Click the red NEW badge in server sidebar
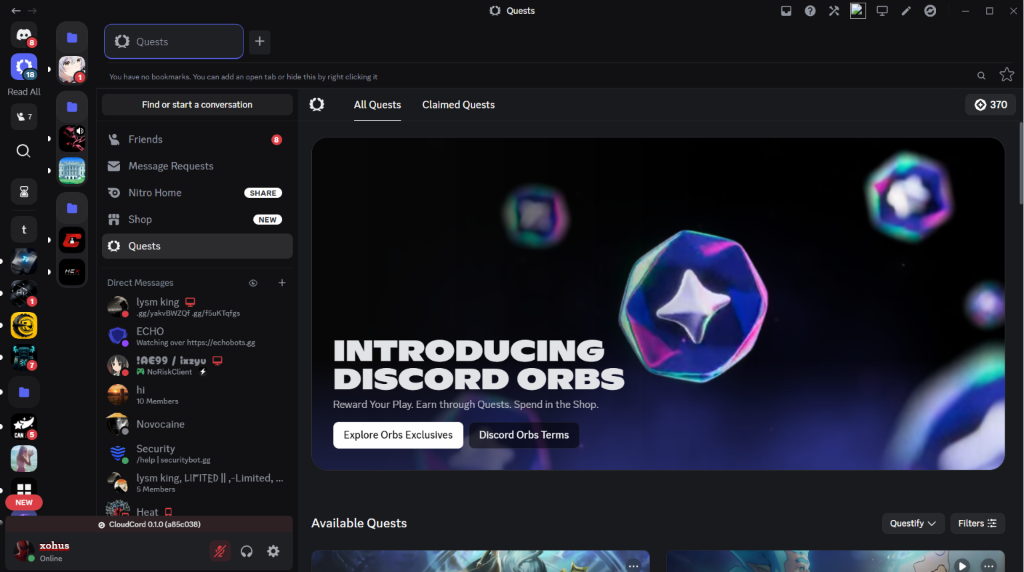1024x572 pixels. (x=24, y=502)
